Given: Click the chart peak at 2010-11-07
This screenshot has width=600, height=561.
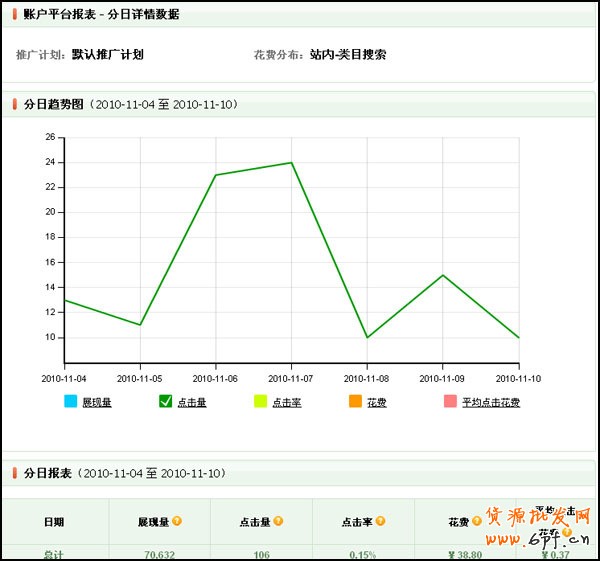Looking at the screenshot, I should (x=291, y=162).
